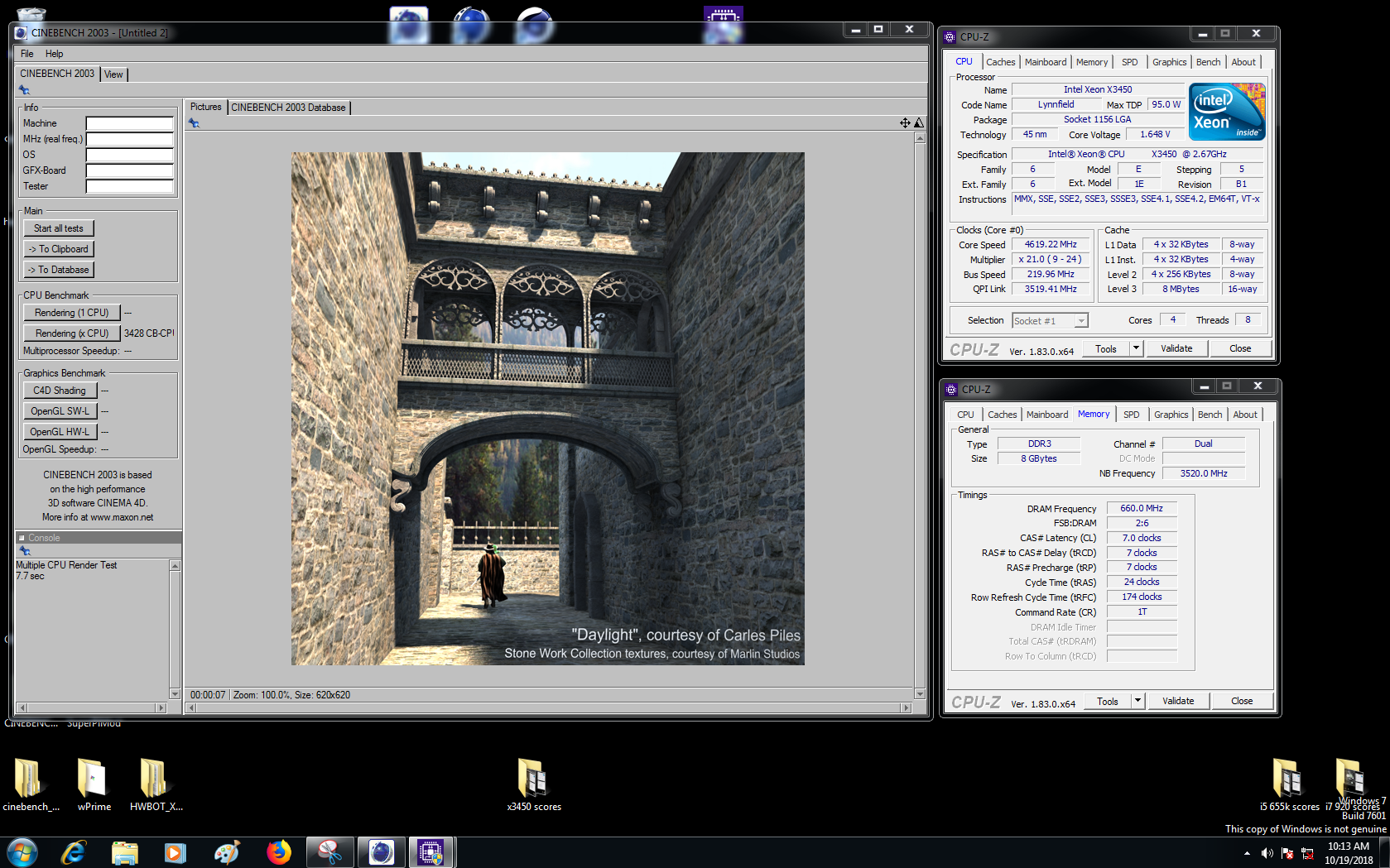The image size is (1390, 868).
Task: Open Bench tab in upper CPU-Z window
Action: pyautogui.click(x=1208, y=62)
